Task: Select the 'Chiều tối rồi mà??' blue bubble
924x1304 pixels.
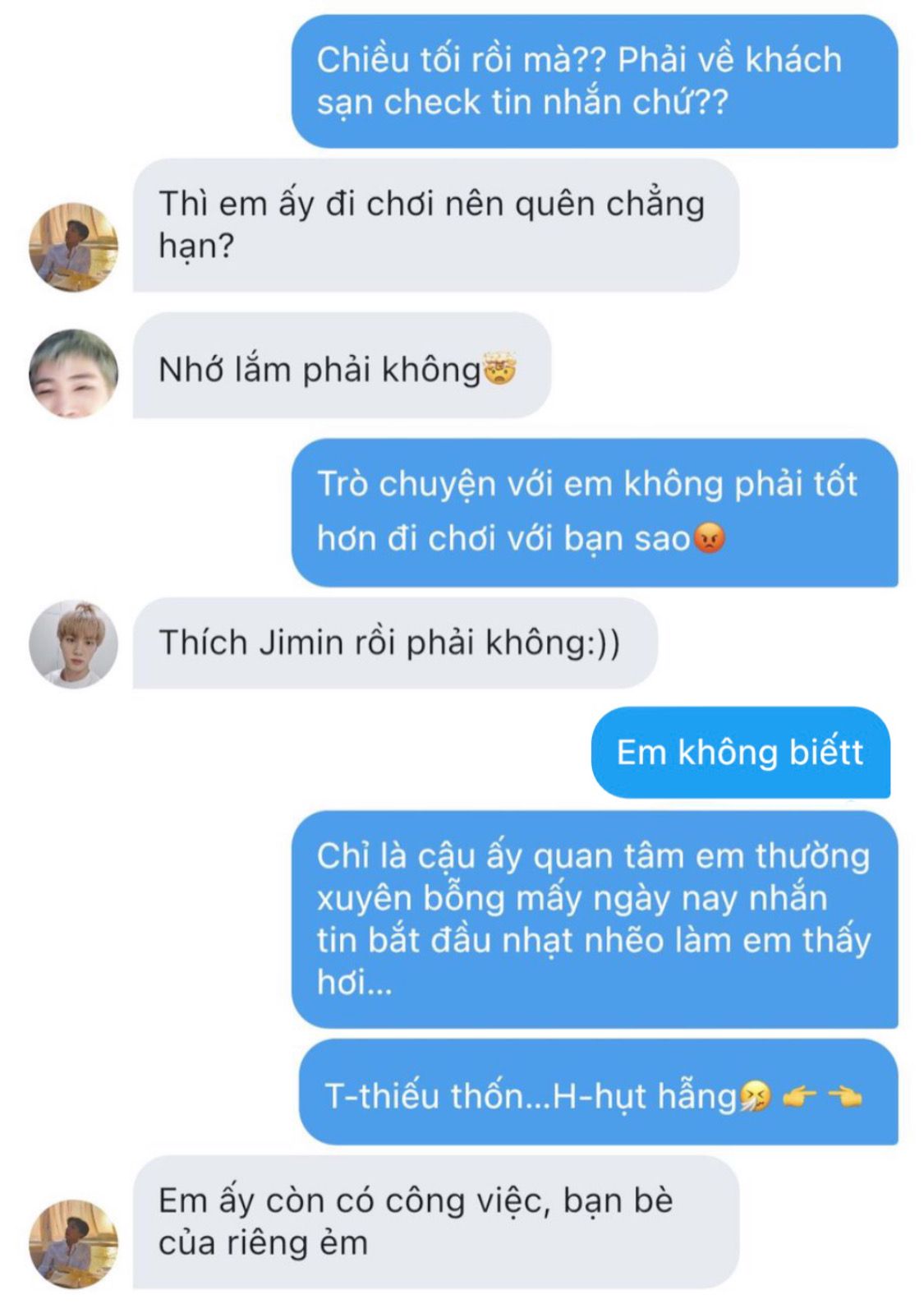Action: 595,81
